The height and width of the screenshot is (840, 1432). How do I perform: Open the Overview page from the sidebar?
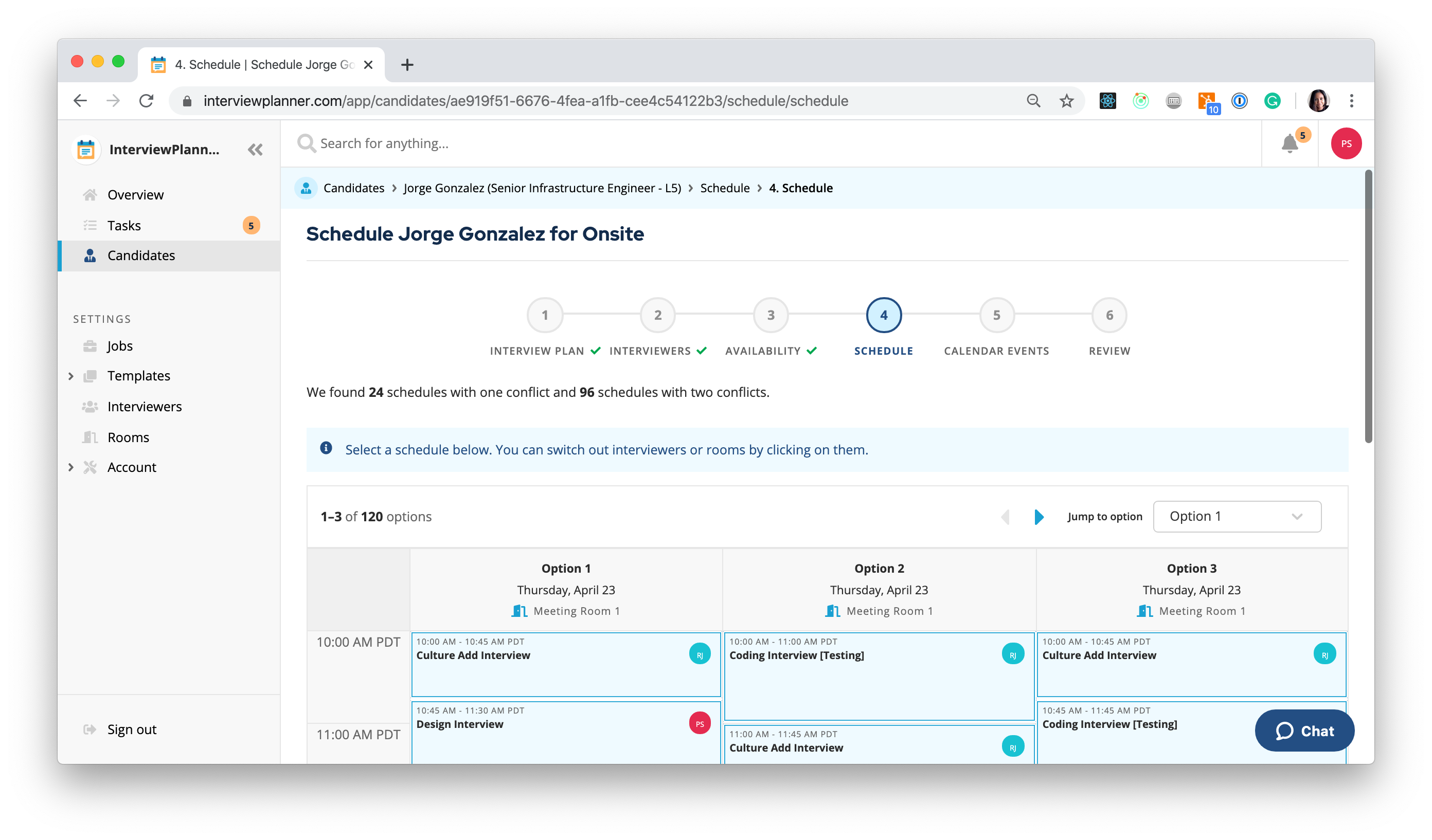point(135,194)
